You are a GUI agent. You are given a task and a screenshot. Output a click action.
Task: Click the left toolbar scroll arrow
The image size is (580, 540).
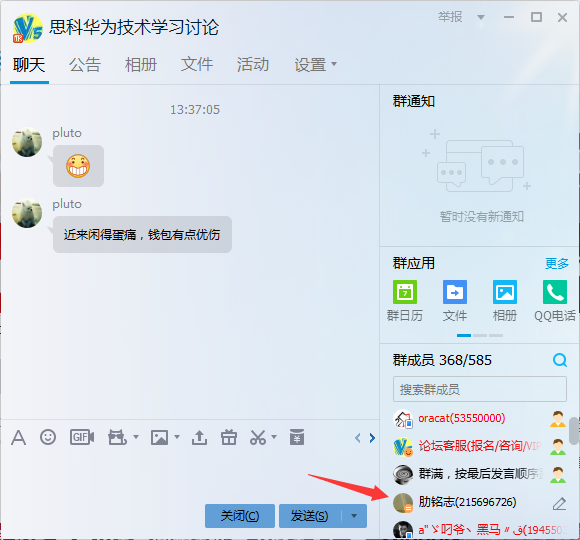[357, 438]
